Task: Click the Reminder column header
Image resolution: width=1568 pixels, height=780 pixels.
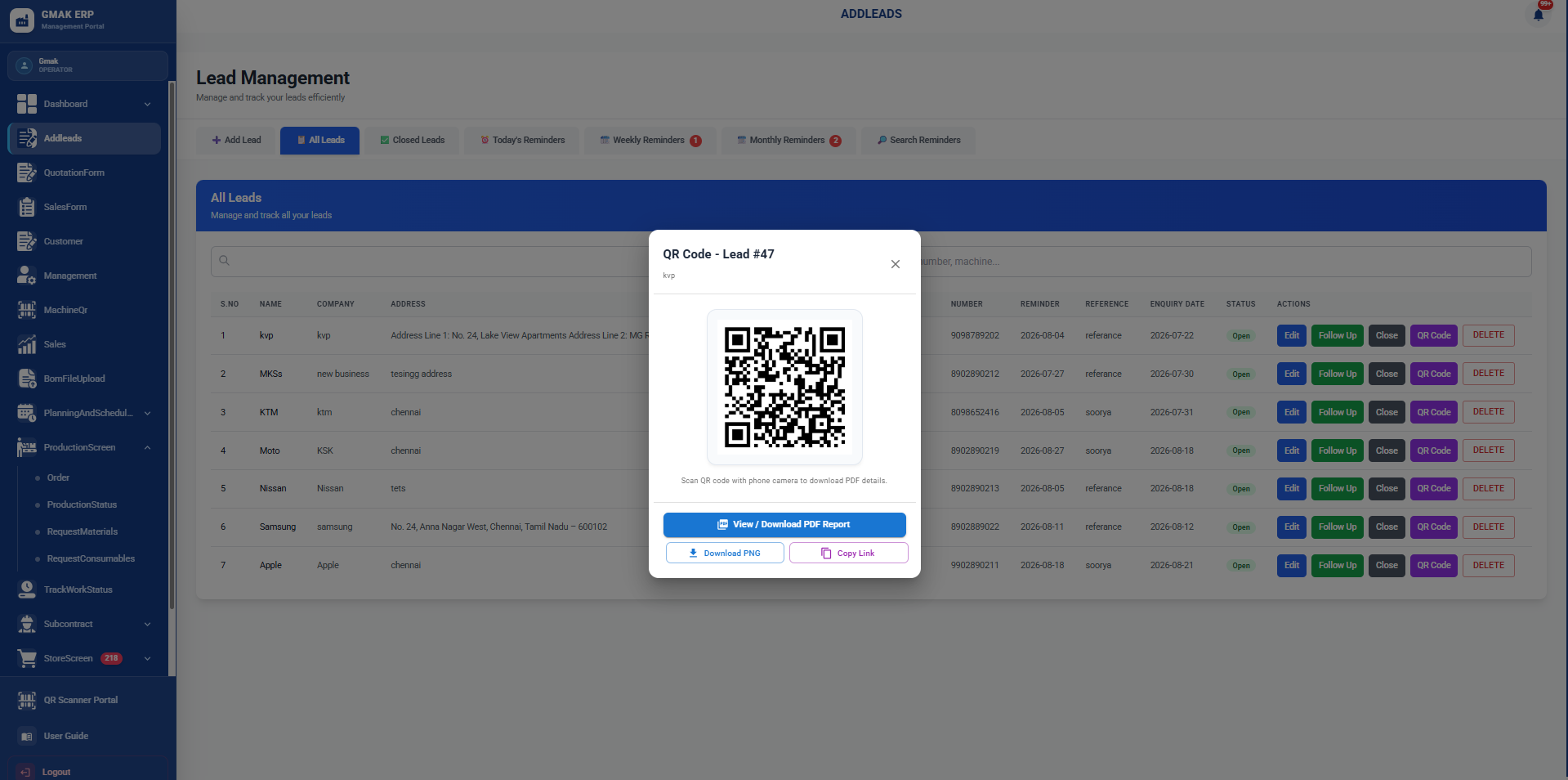Action: click(1040, 304)
